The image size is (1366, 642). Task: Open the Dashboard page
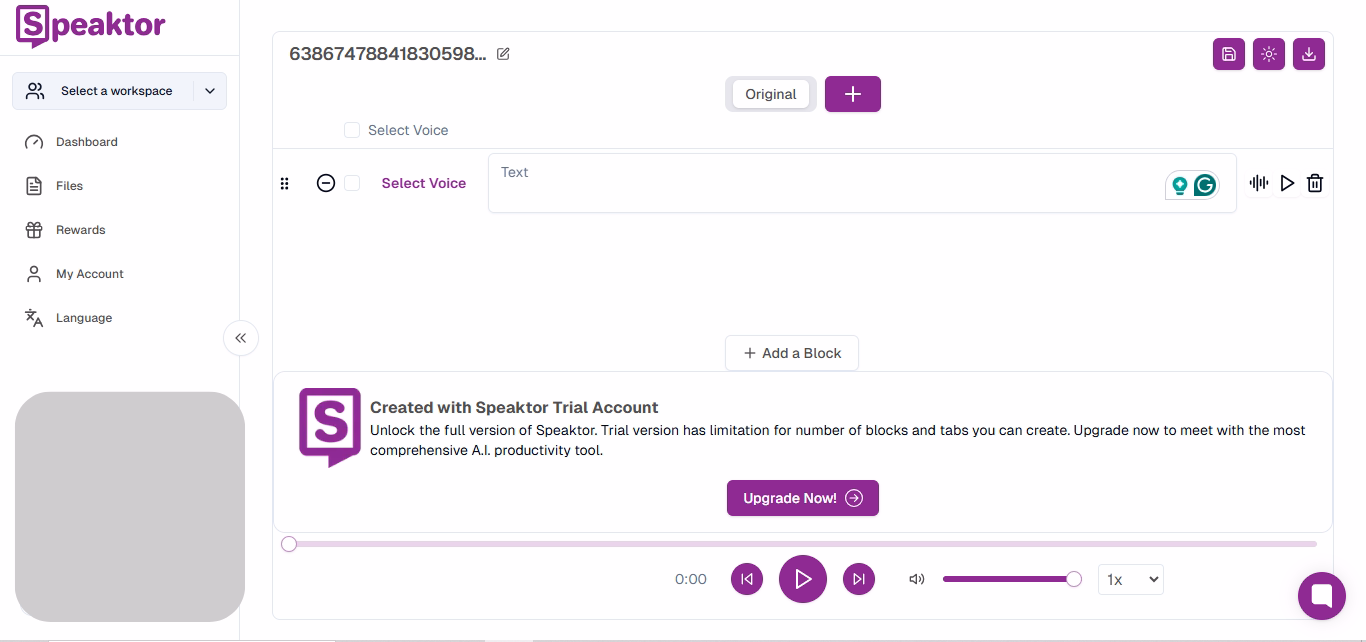72,142
